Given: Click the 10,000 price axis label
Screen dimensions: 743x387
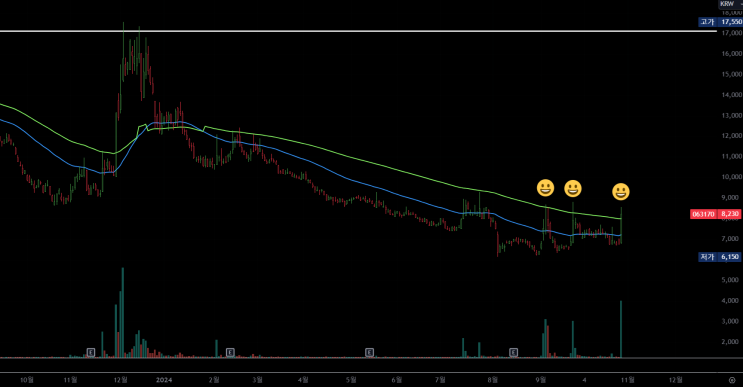Looking at the screenshot, I should pyautogui.click(x=732, y=177).
